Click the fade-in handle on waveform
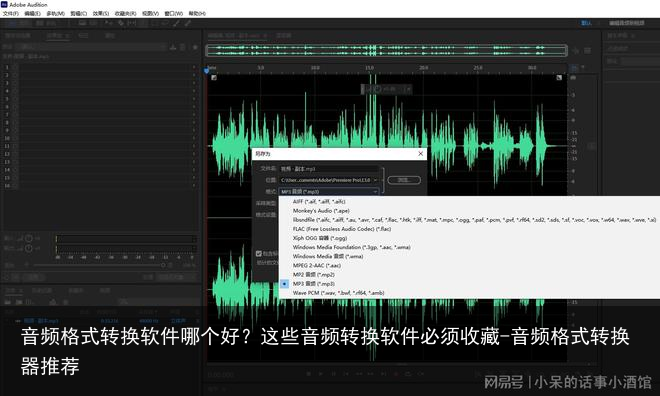The height and width of the screenshot is (396, 660). (x=214, y=77)
